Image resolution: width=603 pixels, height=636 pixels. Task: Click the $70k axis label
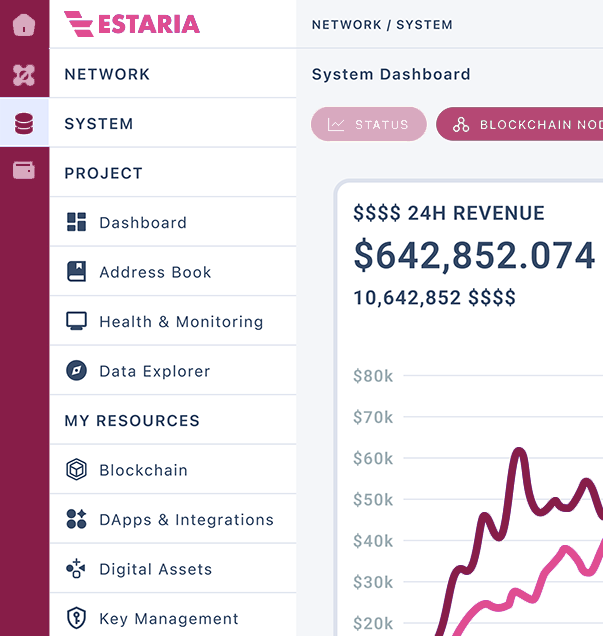tap(373, 417)
